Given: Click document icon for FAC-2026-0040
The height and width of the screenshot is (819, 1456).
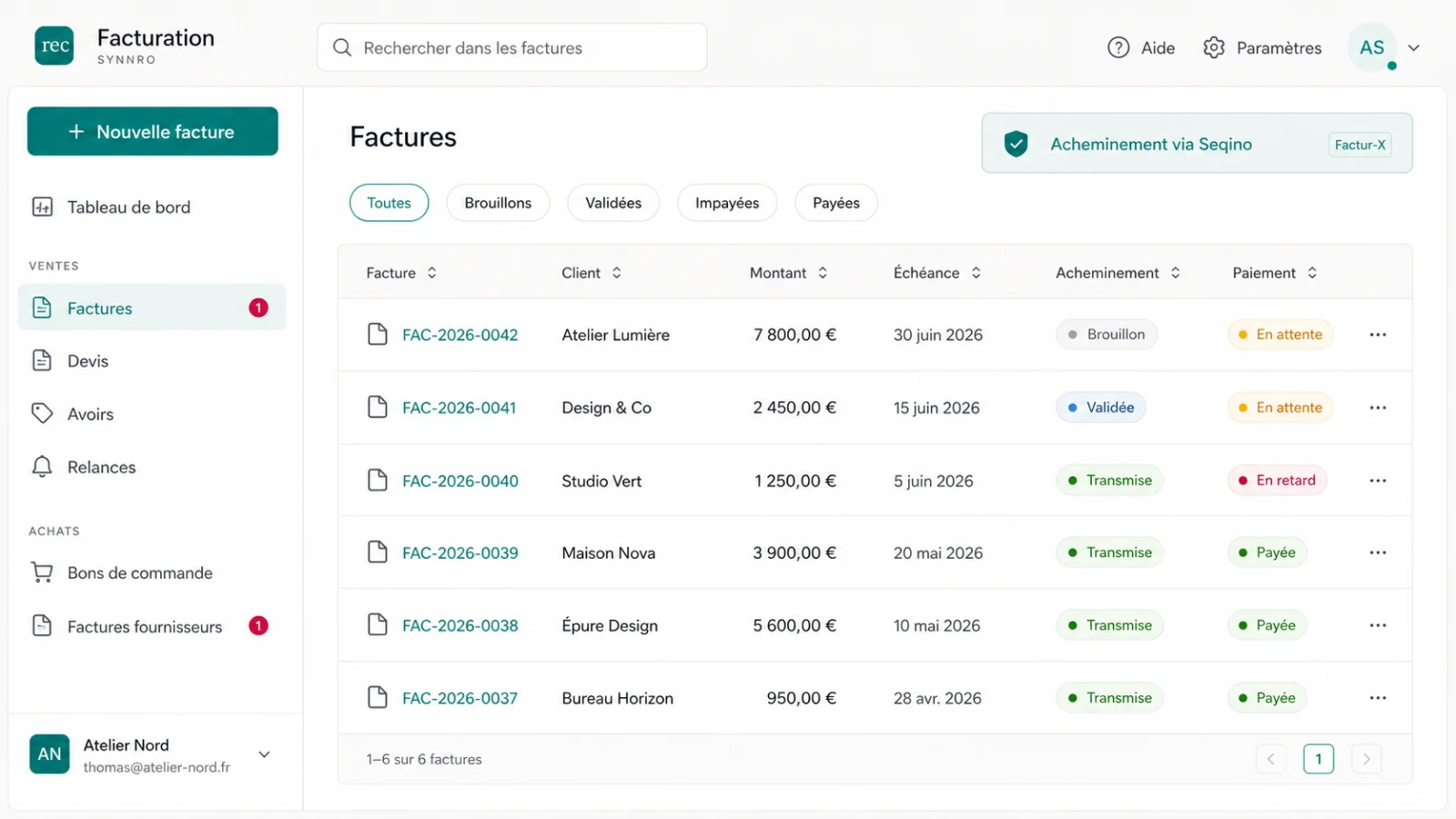Looking at the screenshot, I should point(377,480).
